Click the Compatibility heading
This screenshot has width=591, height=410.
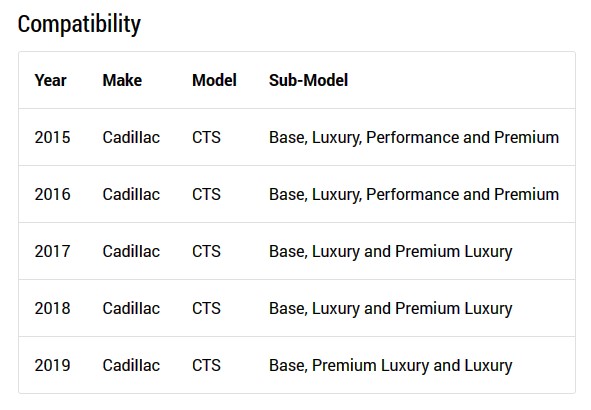click(79, 24)
